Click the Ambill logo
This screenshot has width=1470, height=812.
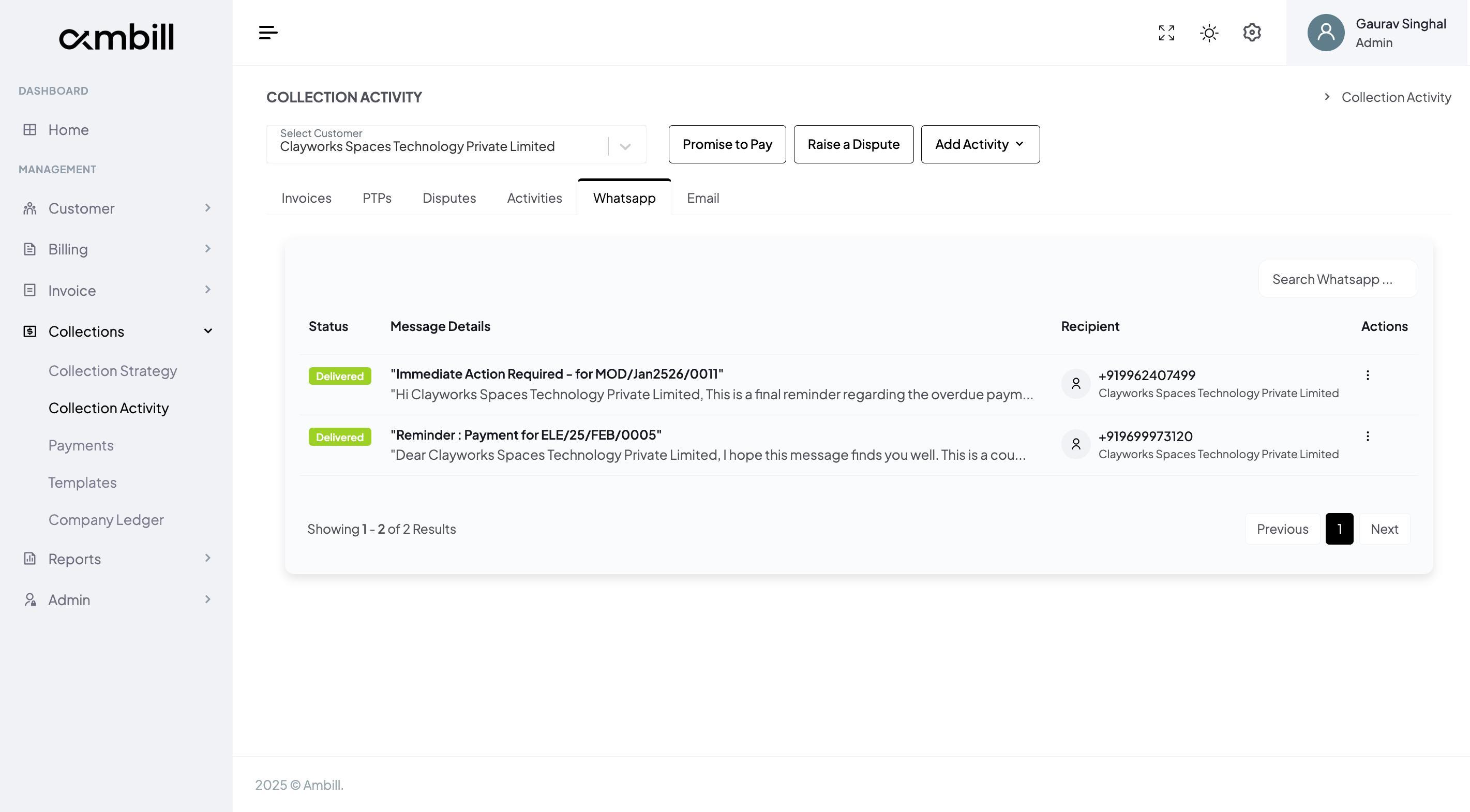[x=116, y=37]
